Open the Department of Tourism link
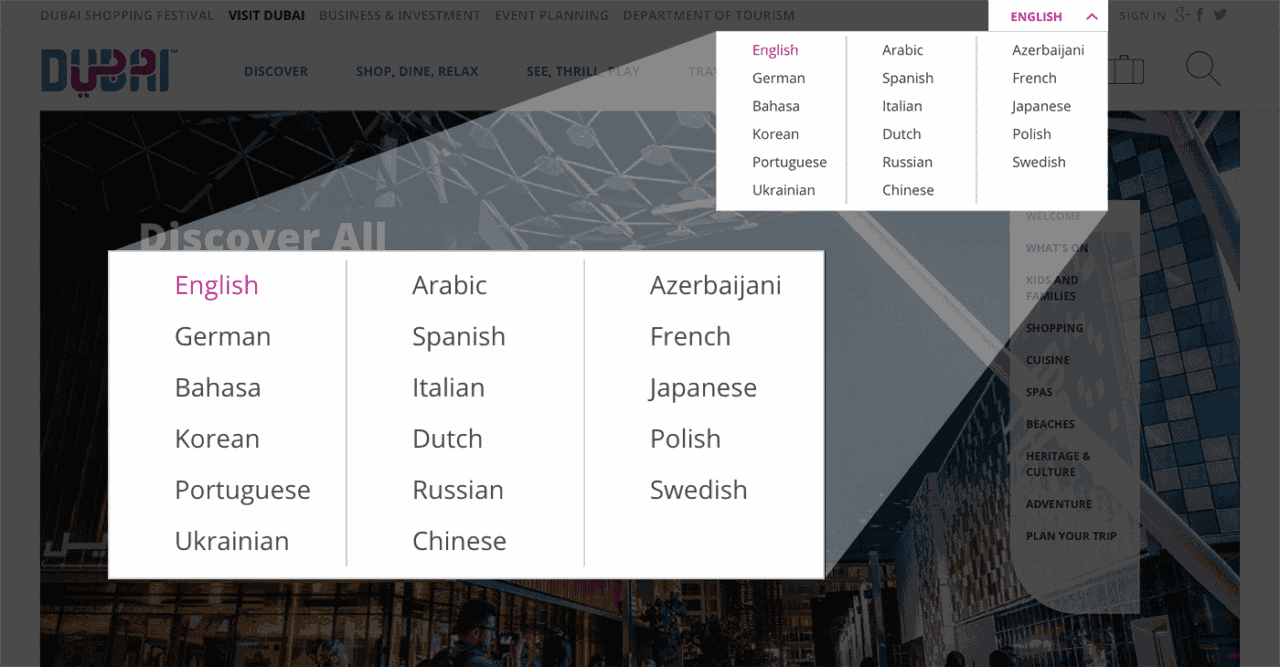The image size is (1280, 667). pos(709,16)
